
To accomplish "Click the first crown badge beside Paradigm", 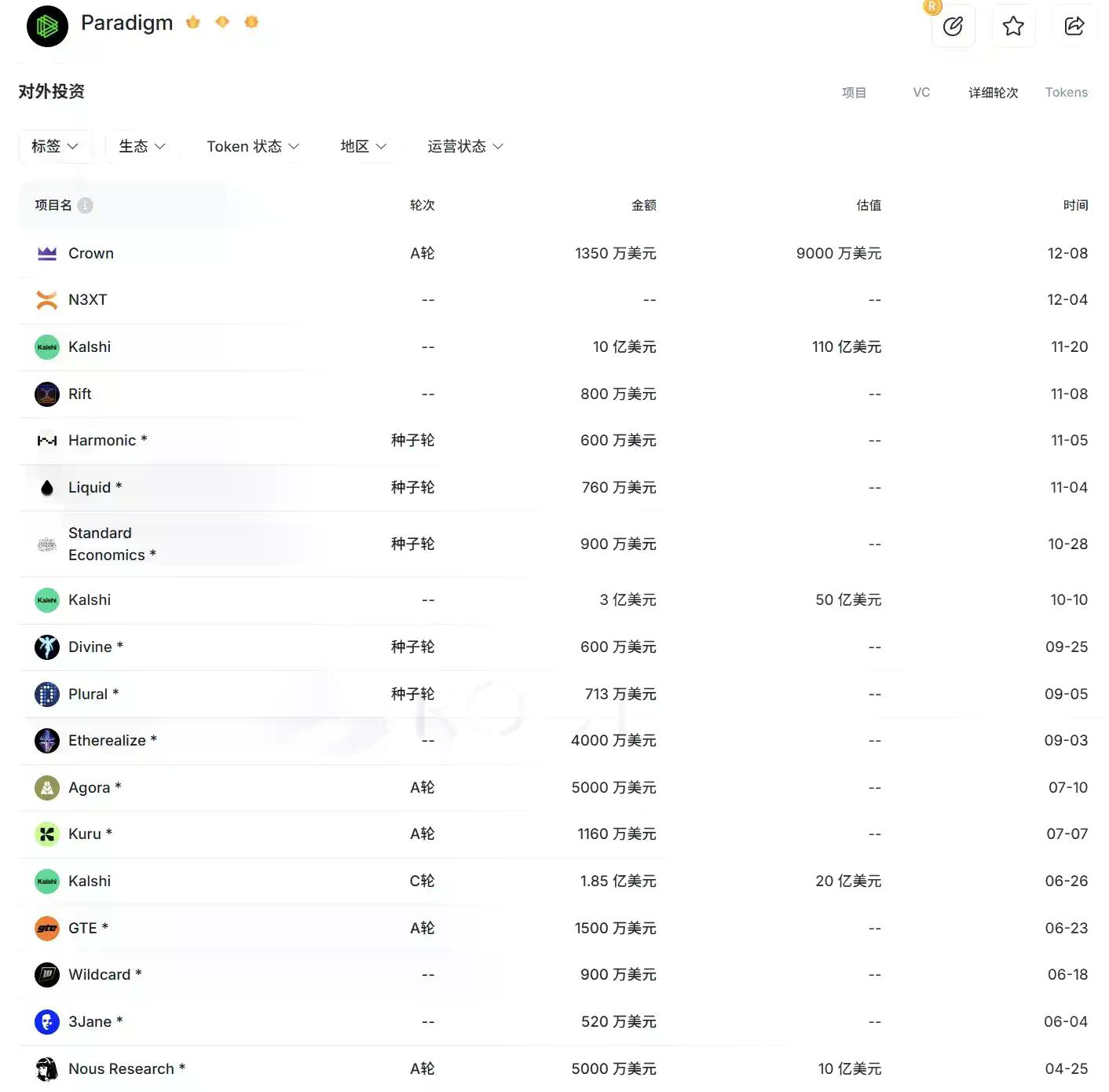I will 193,22.
